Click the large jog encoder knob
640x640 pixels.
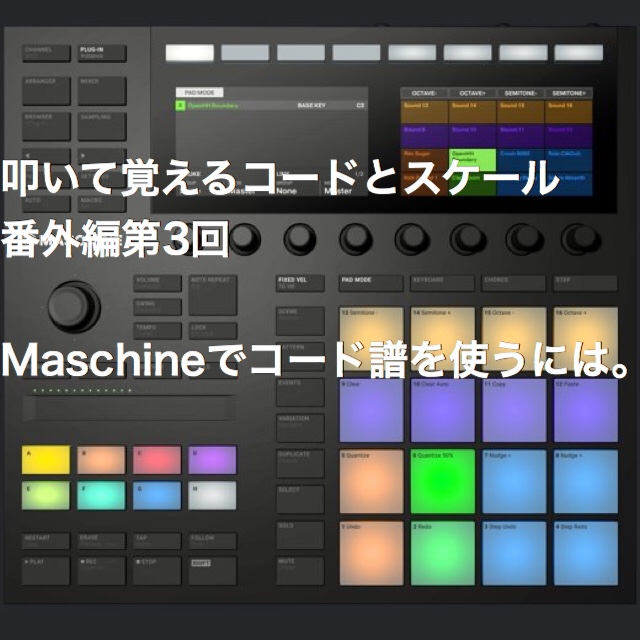pyautogui.click(x=73, y=307)
